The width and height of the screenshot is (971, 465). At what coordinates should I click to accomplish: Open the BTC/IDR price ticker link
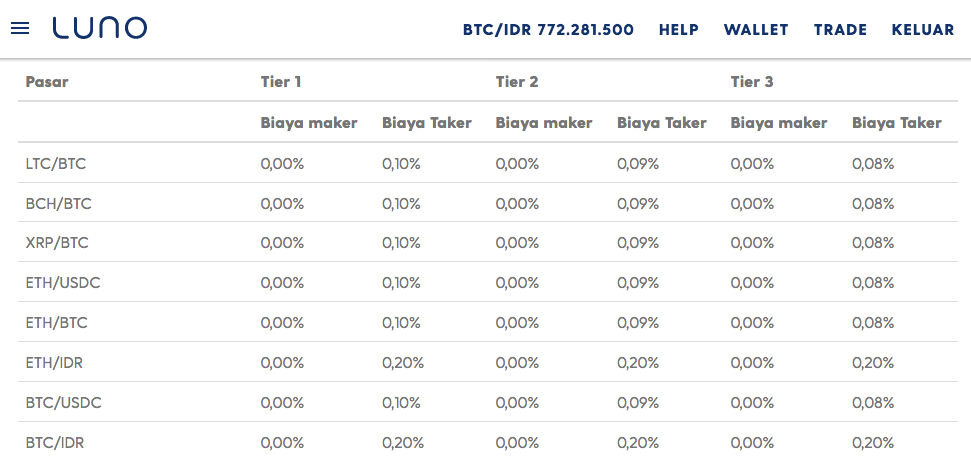pos(548,30)
